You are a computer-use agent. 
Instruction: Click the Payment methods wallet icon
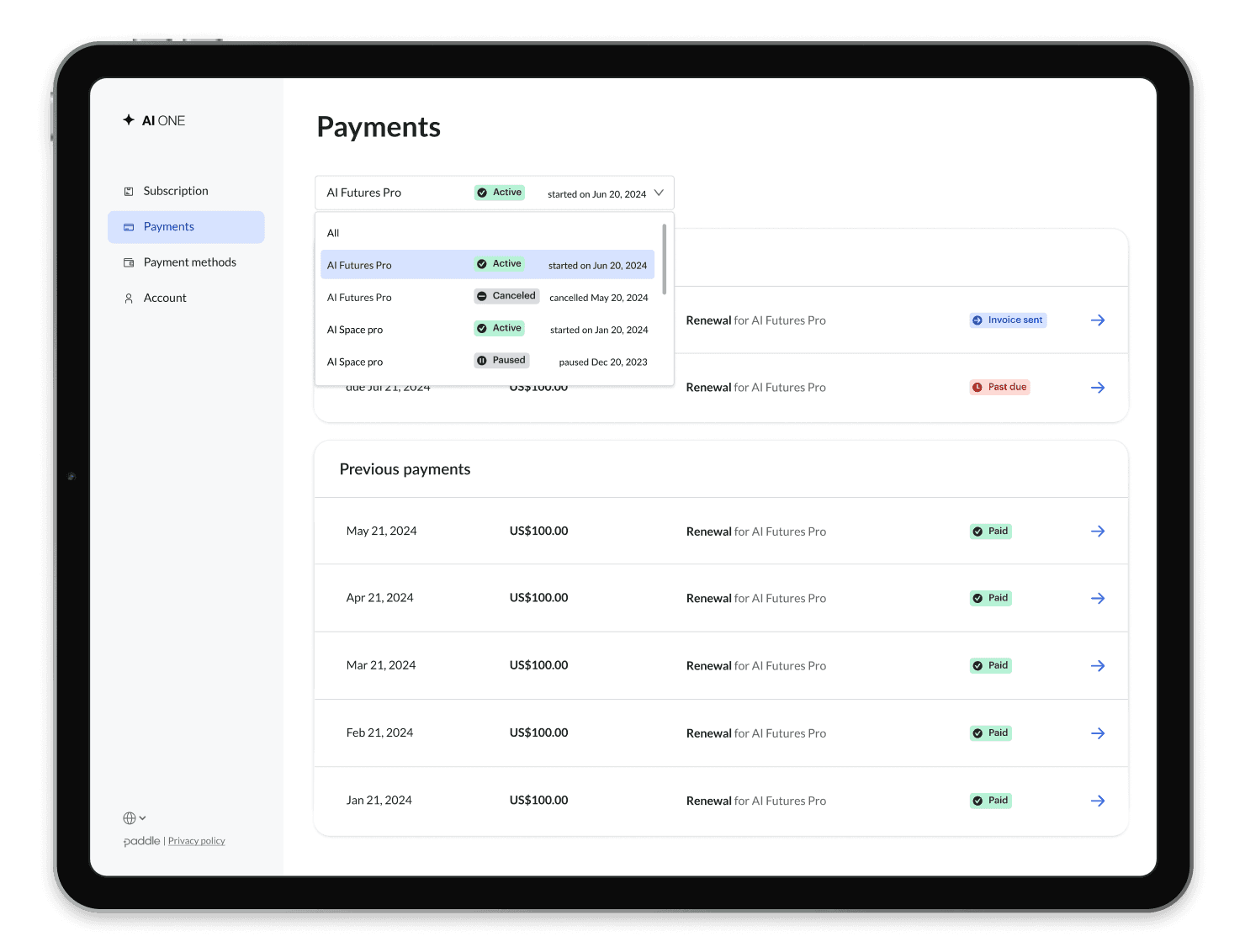click(x=129, y=262)
